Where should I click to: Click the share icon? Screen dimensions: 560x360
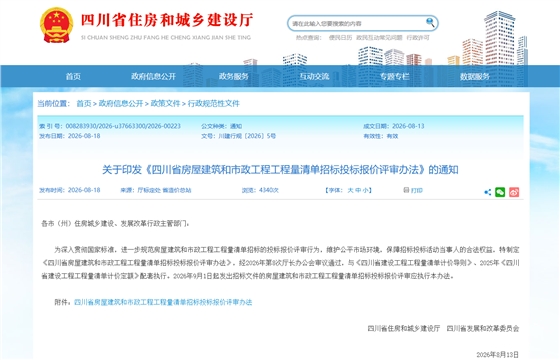point(488,192)
